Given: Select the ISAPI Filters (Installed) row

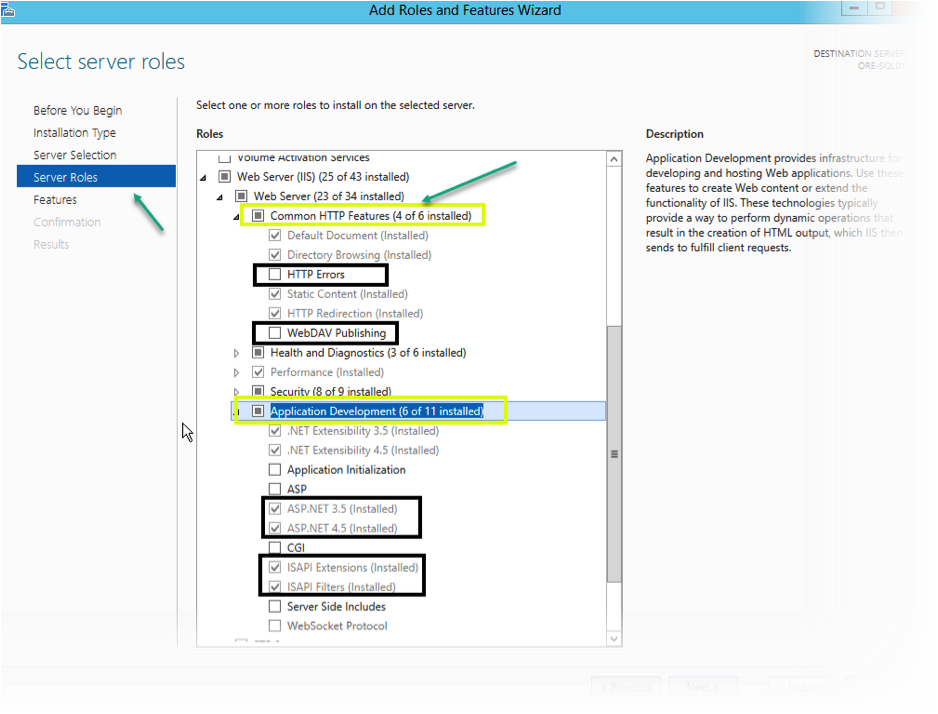Looking at the screenshot, I should click(x=341, y=587).
